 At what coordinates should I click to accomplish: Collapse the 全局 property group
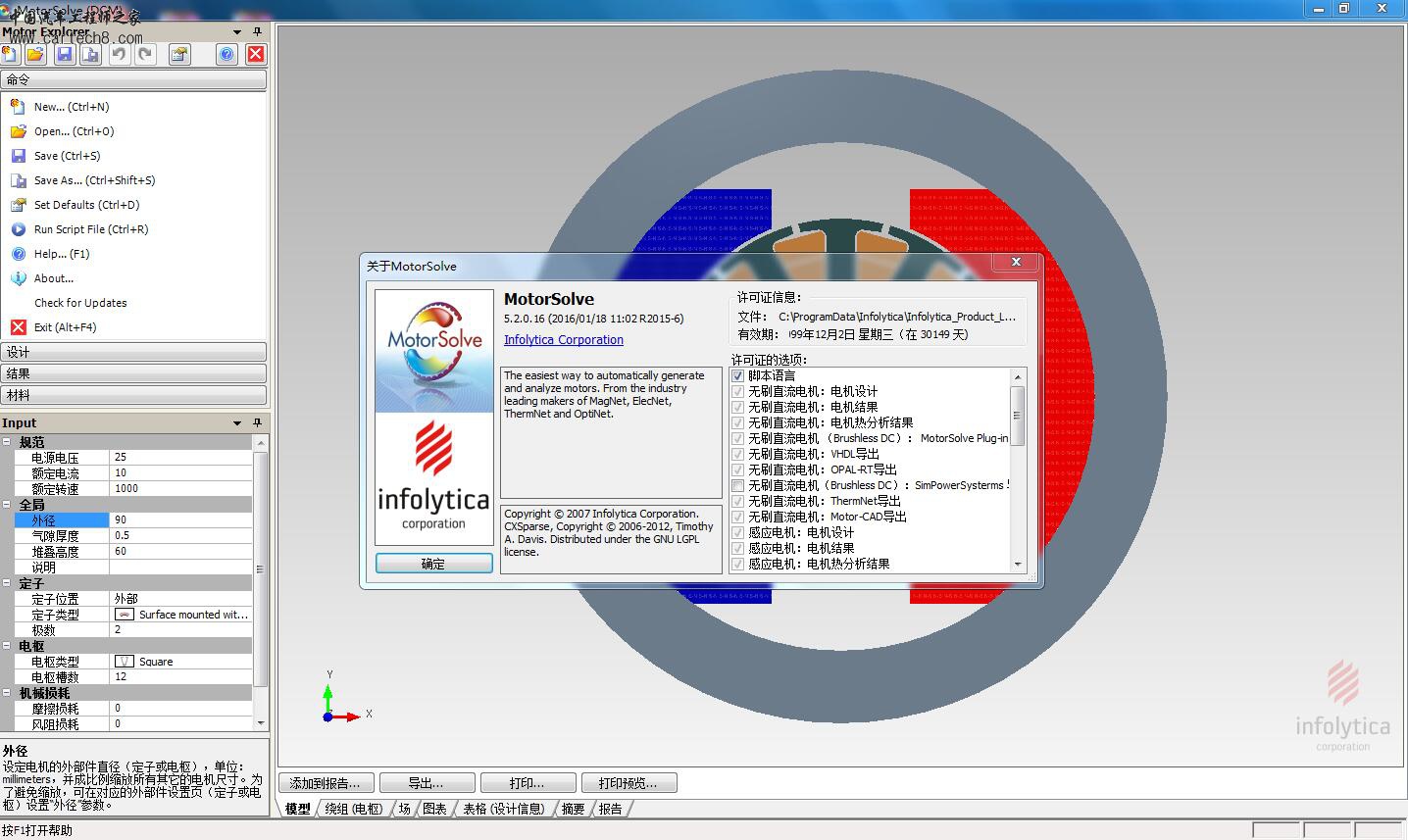(7, 505)
